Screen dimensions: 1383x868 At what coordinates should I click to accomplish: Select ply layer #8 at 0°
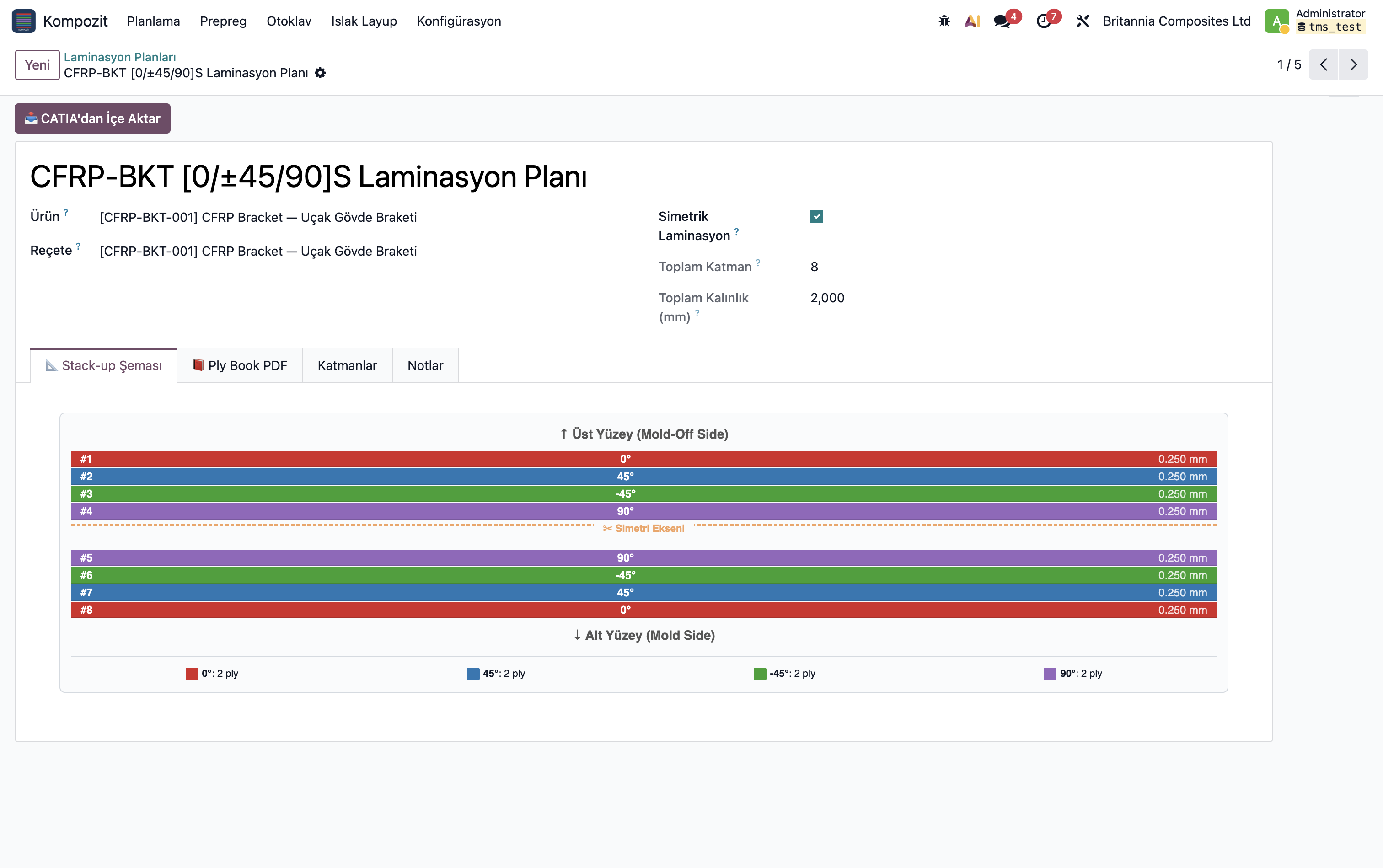click(x=643, y=610)
